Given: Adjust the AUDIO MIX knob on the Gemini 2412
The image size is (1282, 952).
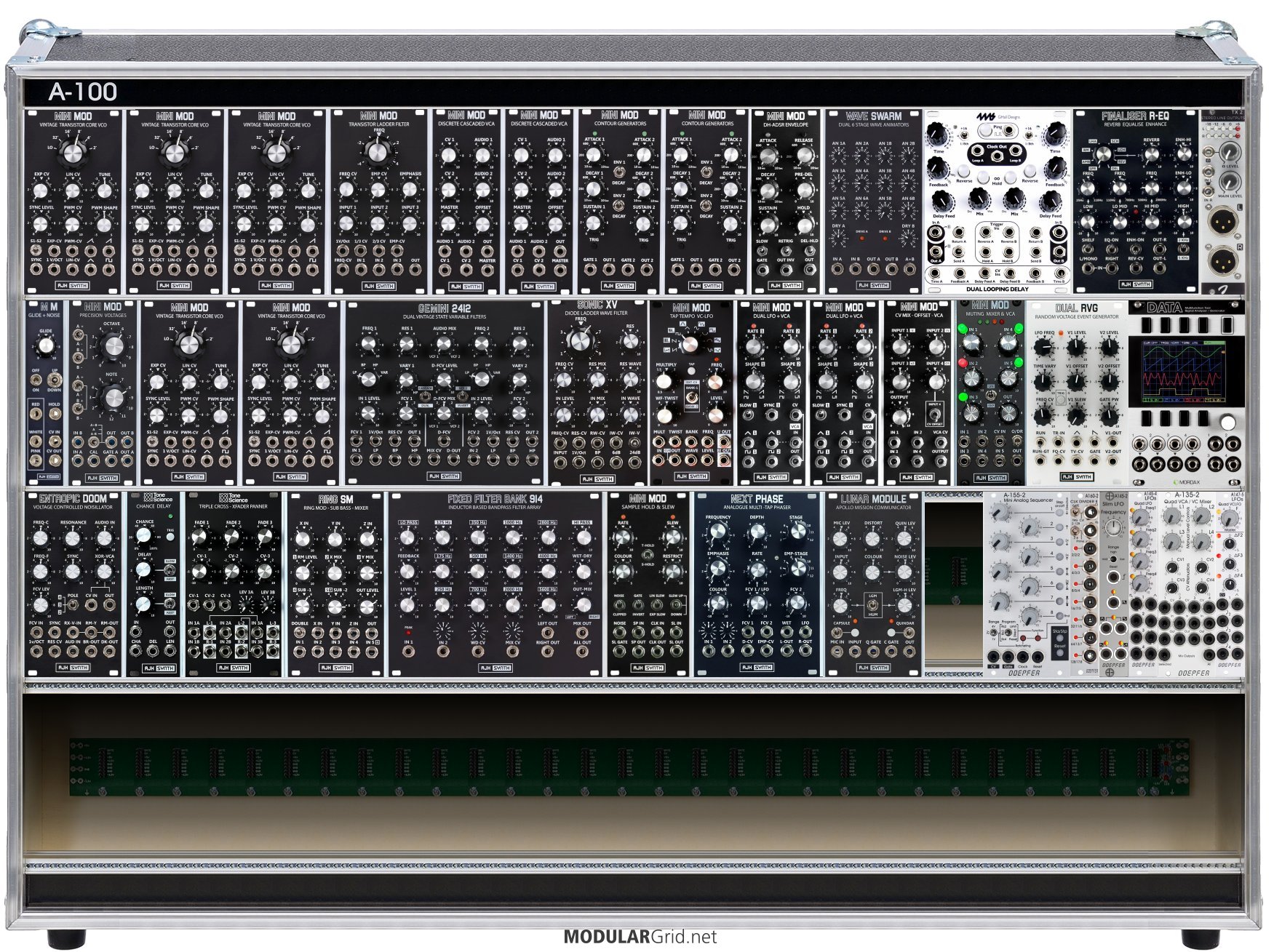Looking at the screenshot, I should [x=444, y=344].
